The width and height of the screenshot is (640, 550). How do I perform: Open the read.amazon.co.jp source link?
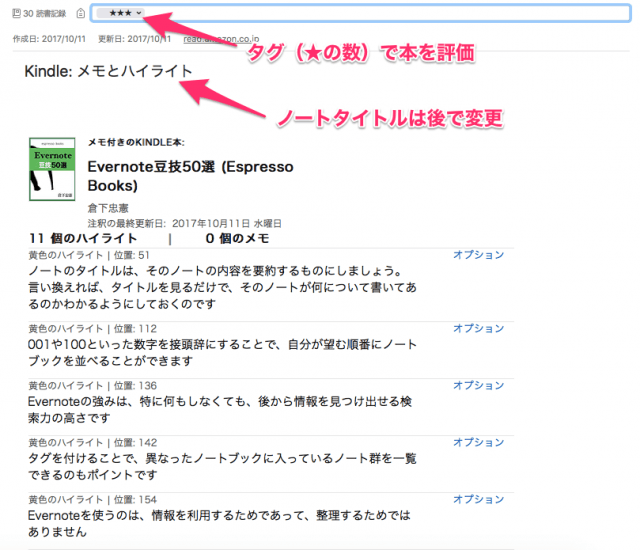[x=221, y=39]
